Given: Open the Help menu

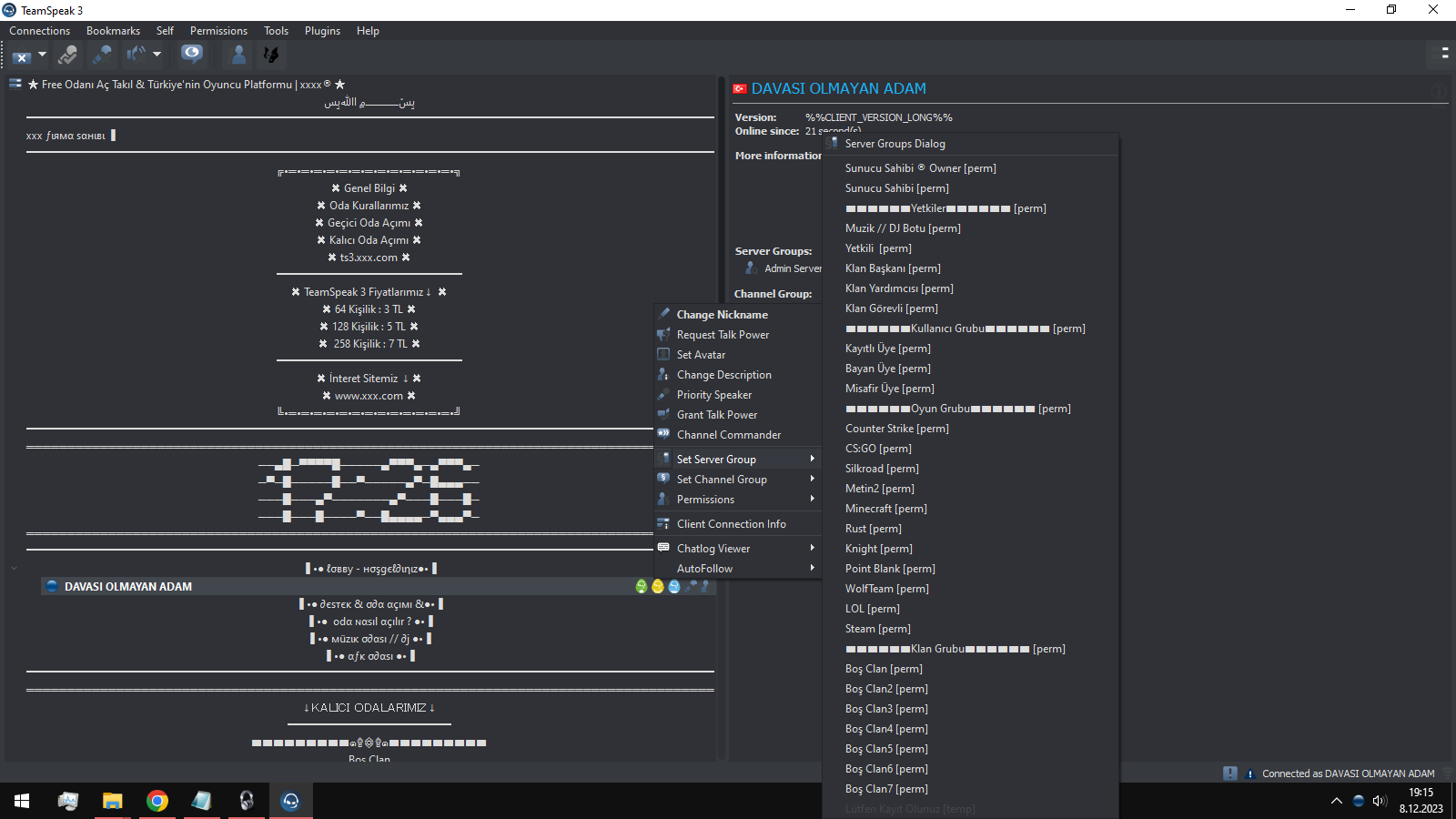Looking at the screenshot, I should [368, 31].
